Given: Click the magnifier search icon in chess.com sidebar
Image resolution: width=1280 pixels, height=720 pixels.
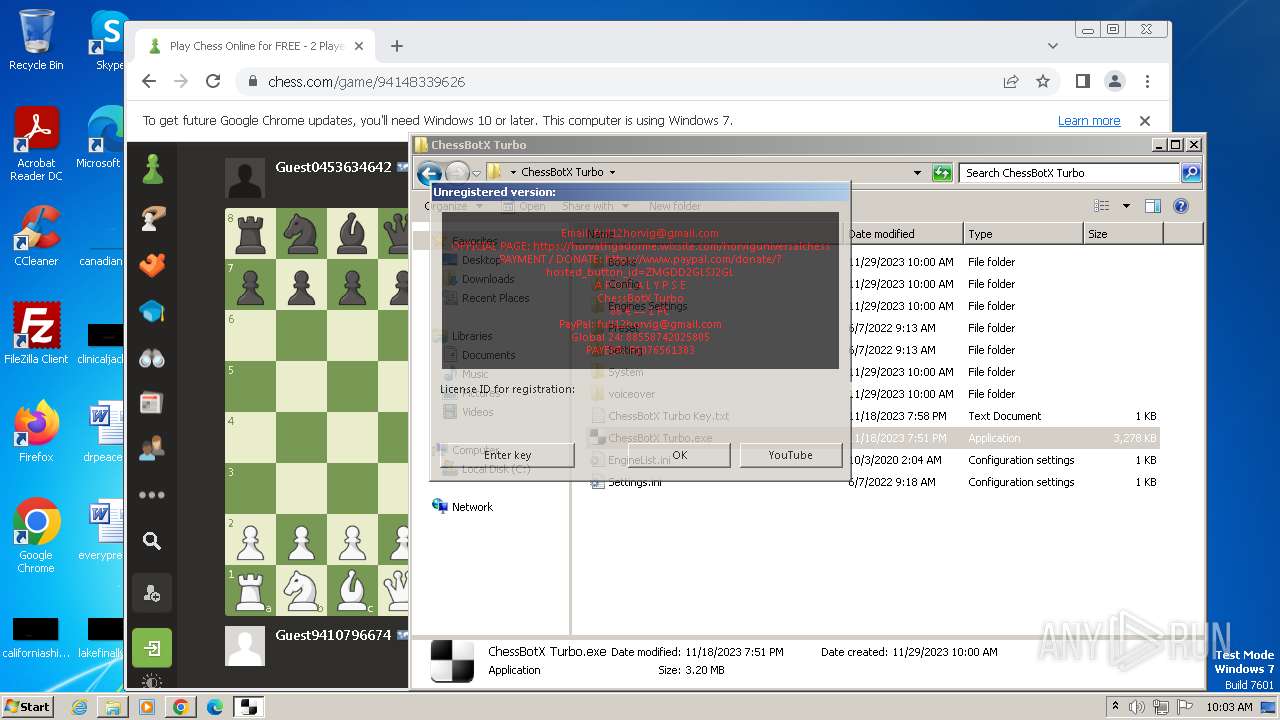Looking at the screenshot, I should (x=152, y=541).
